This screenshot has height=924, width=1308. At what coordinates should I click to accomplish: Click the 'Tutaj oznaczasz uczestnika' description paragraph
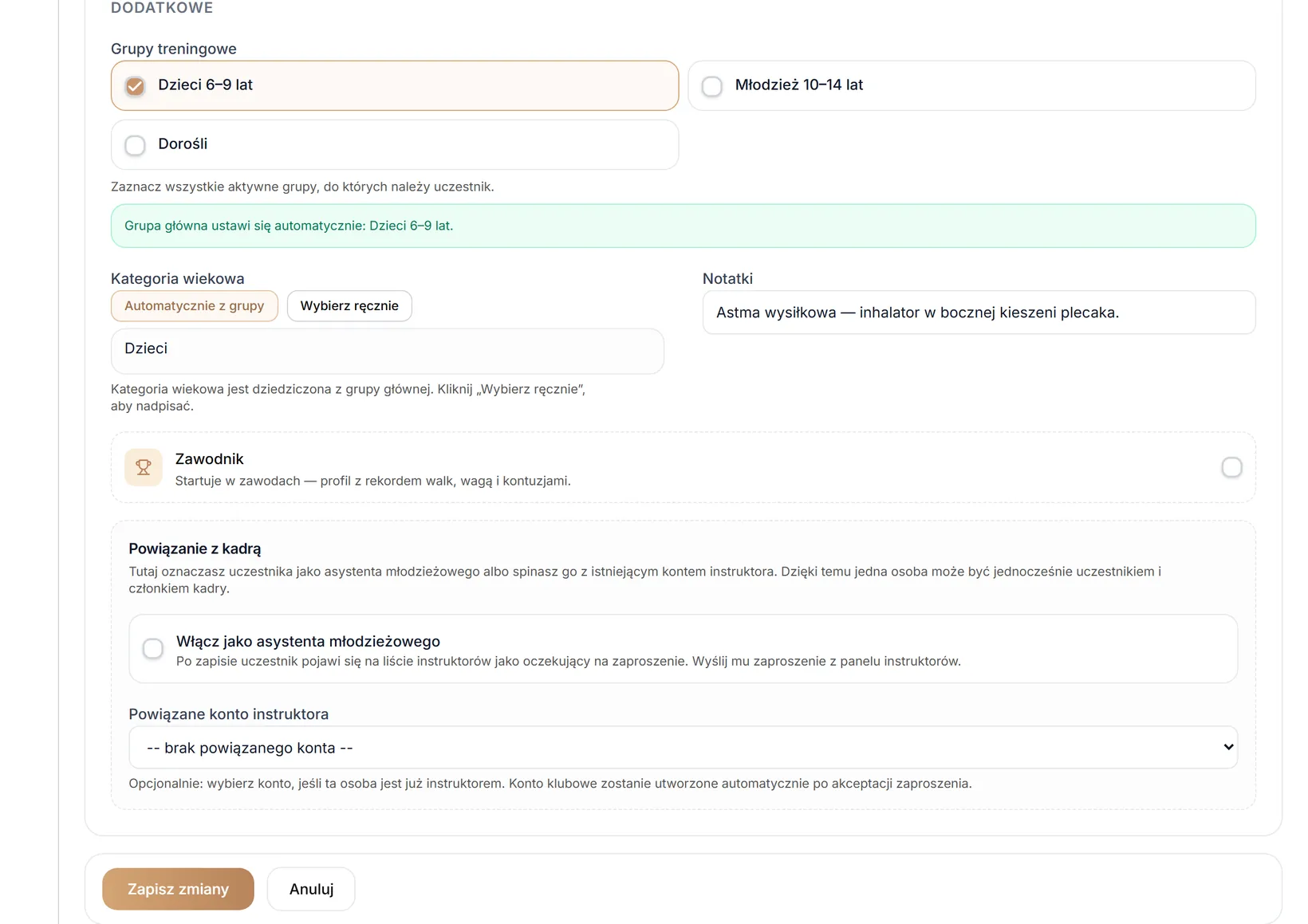coord(644,580)
